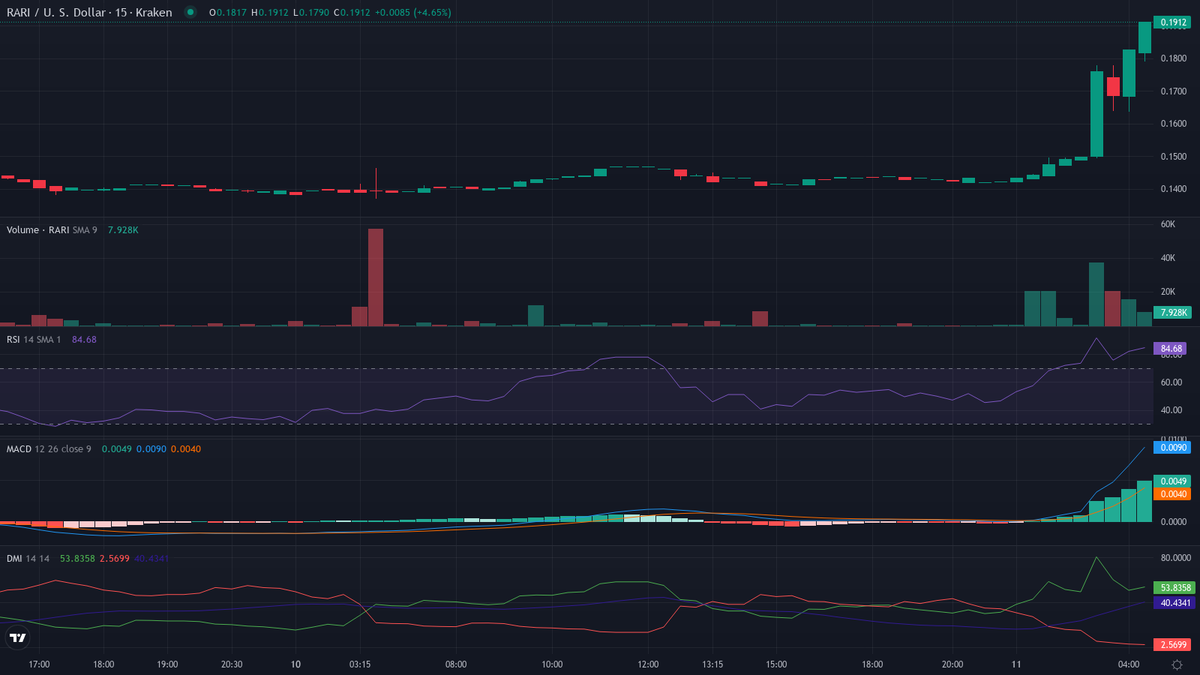Select the Volume RARI indicator legend
The height and width of the screenshot is (675, 1200).
[52, 230]
